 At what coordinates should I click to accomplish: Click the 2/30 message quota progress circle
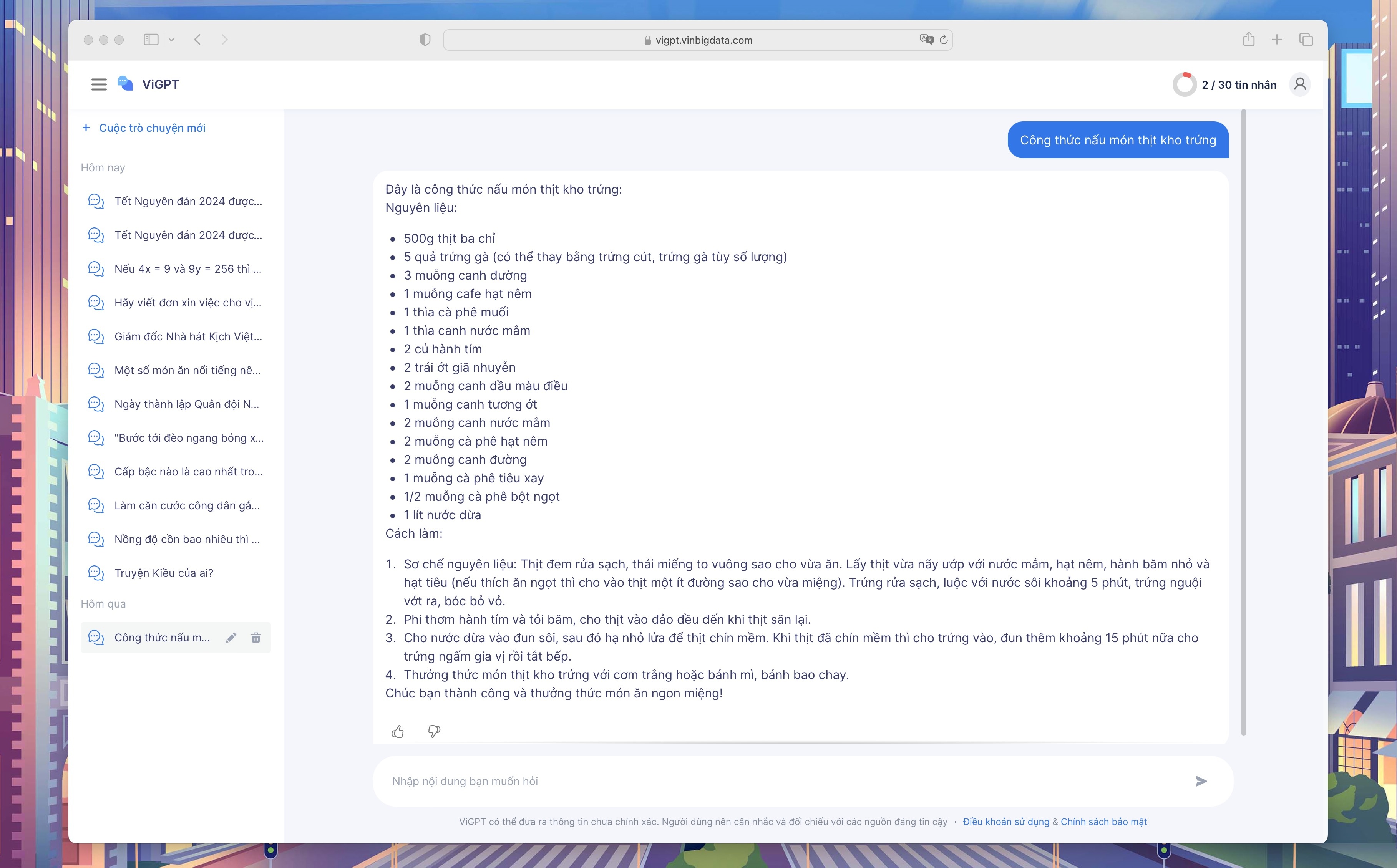1184,84
